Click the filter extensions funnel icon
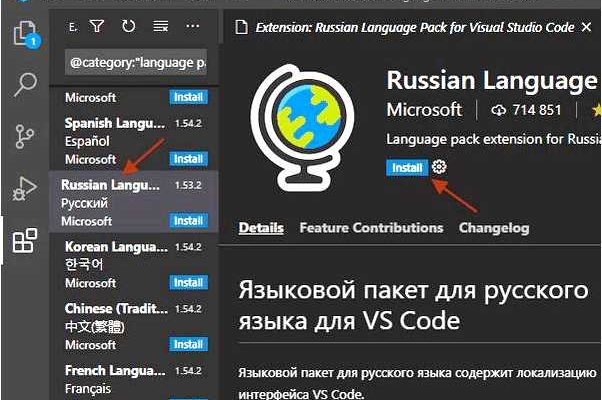This screenshot has width=602, height=400. pyautogui.click(x=97, y=26)
